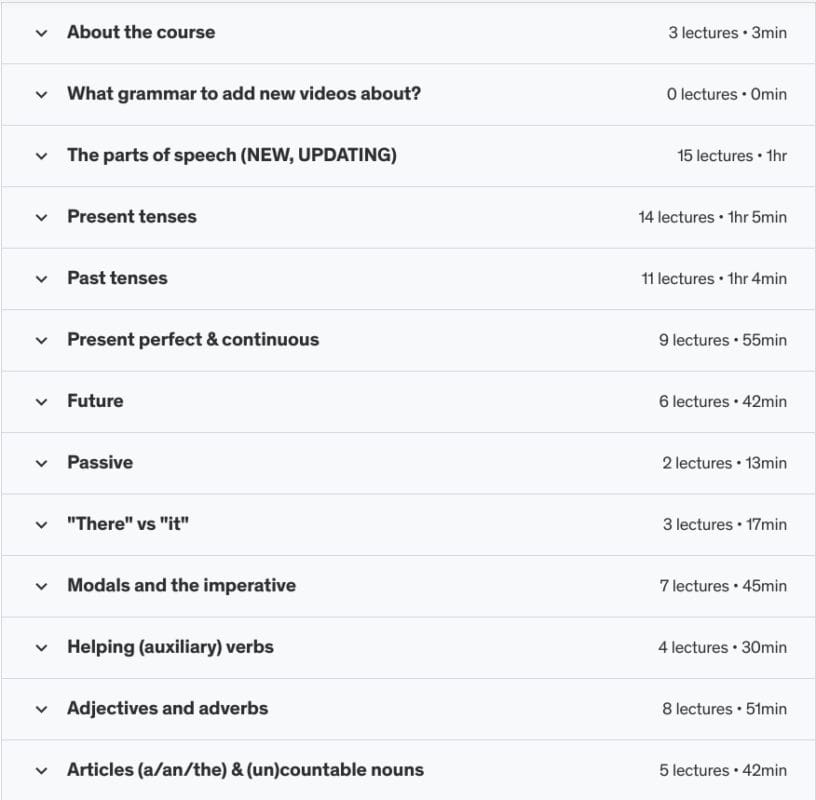Toggle the Present tenses chevron arrow
This screenshot has height=800, width=816.
click(41, 217)
